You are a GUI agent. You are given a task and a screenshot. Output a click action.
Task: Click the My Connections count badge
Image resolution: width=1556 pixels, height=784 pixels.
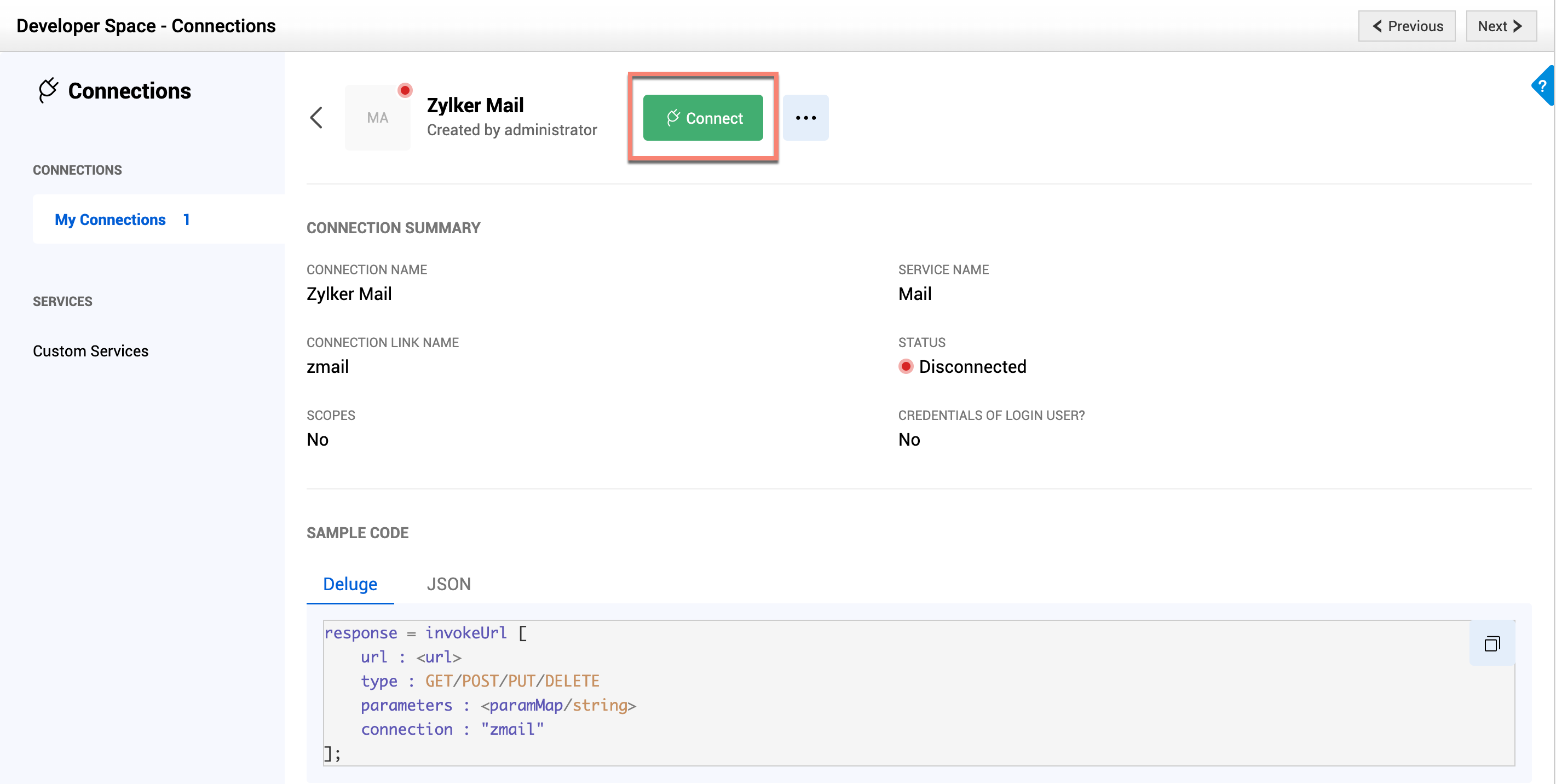coord(187,219)
